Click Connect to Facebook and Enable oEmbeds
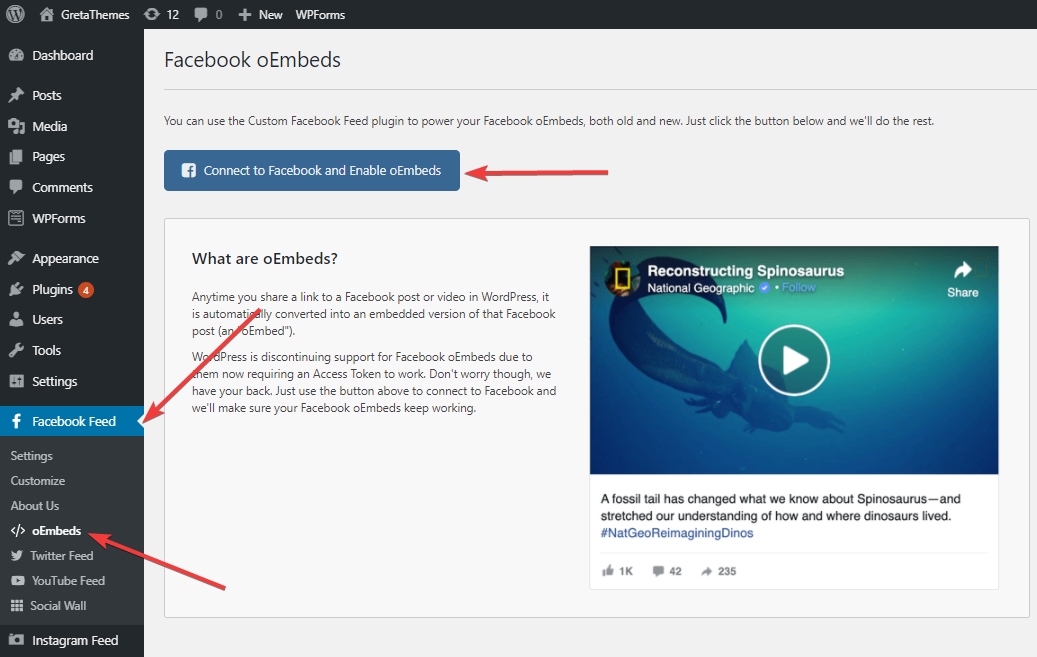The image size is (1037, 657). click(x=311, y=170)
